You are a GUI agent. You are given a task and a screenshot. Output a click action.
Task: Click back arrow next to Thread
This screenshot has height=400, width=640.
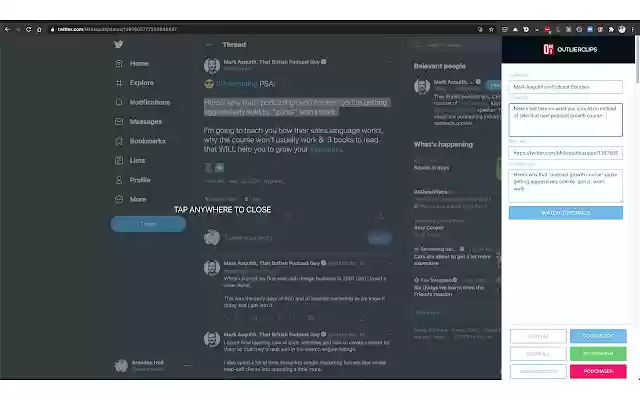(x=209, y=45)
